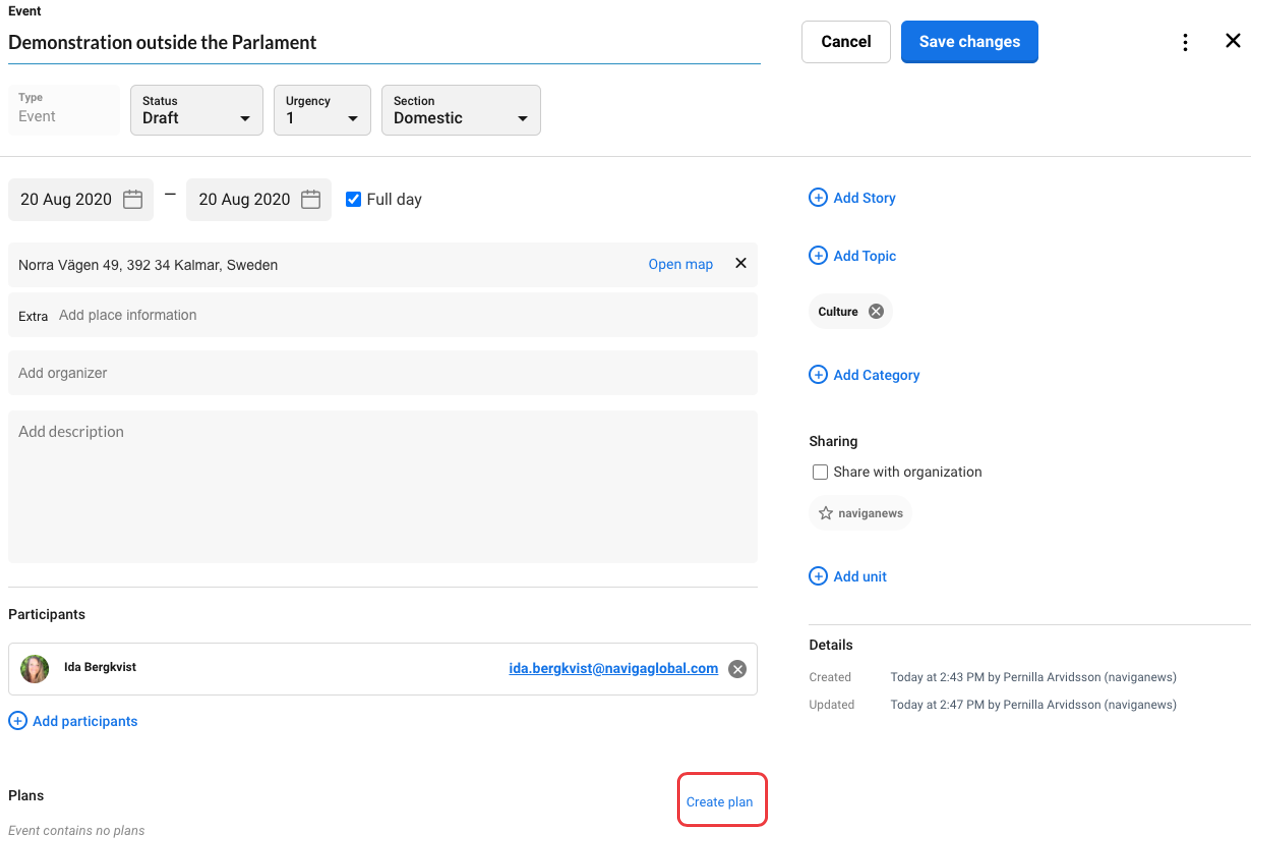1263x866 pixels.
Task: Click the event title field
Action: coord(300,42)
